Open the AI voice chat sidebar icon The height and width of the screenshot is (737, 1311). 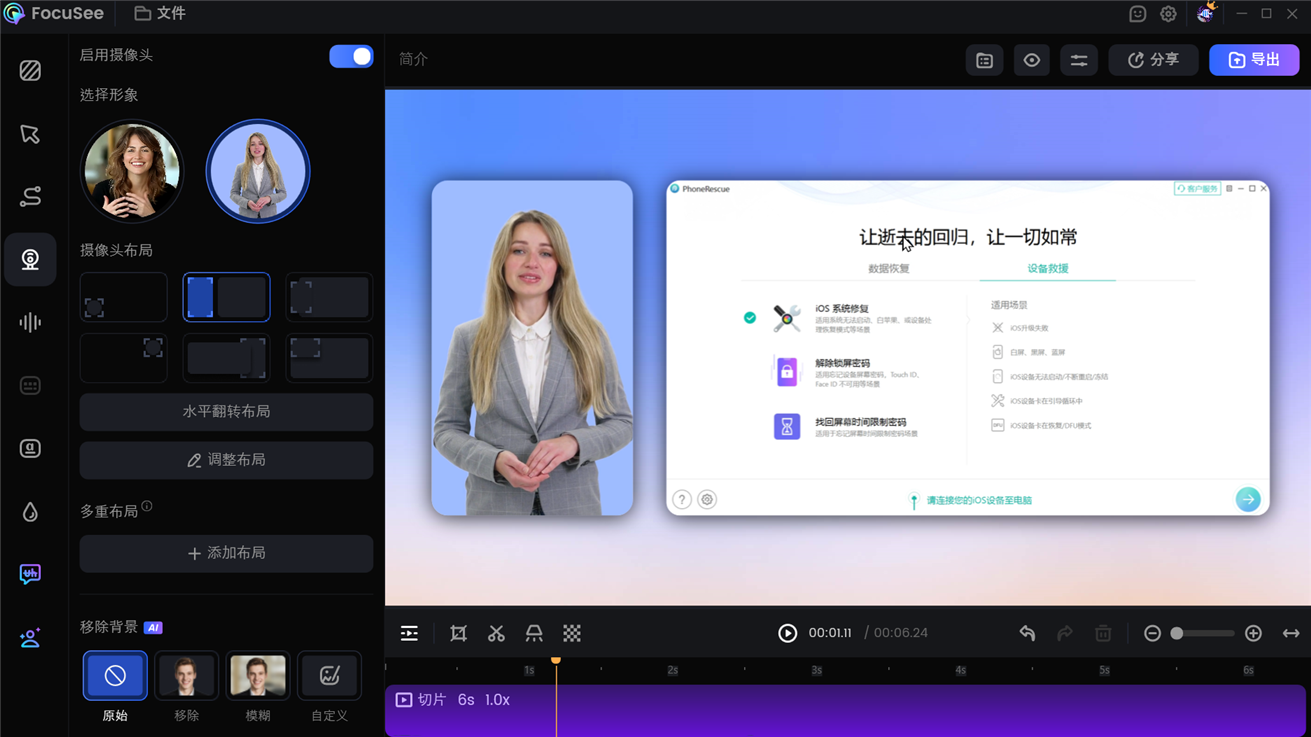30,574
